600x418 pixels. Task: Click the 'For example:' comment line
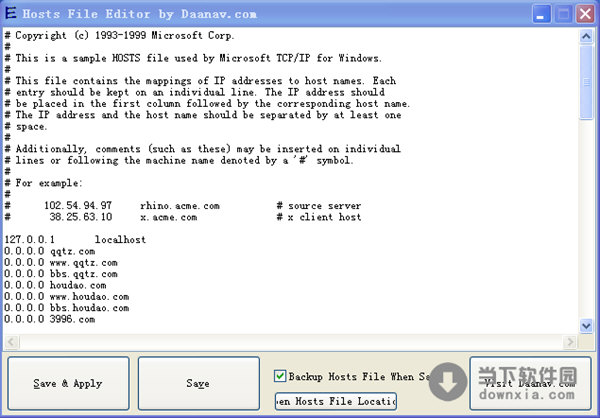tap(44, 183)
